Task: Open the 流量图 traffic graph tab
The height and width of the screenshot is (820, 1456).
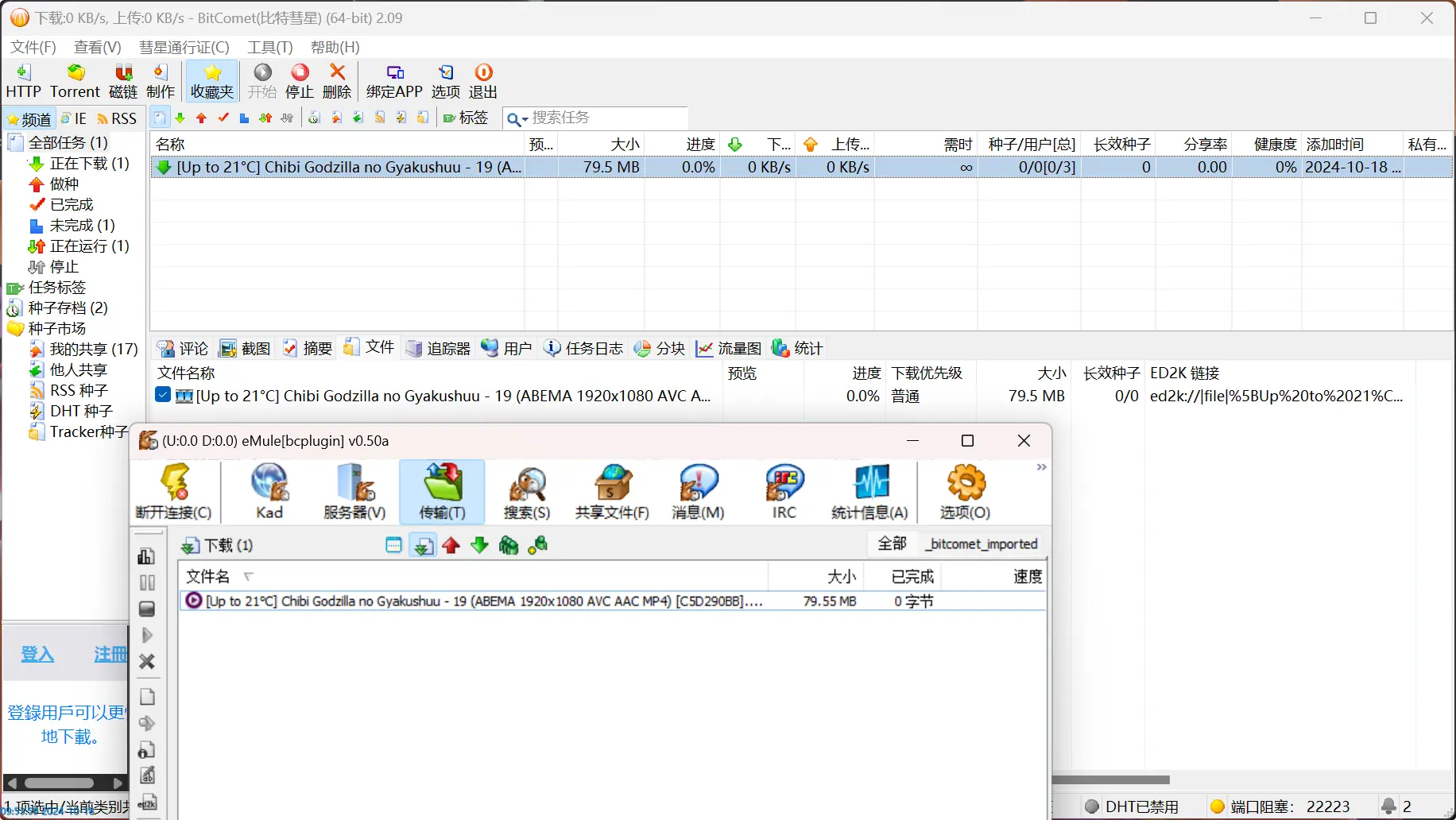Action: [x=729, y=348]
